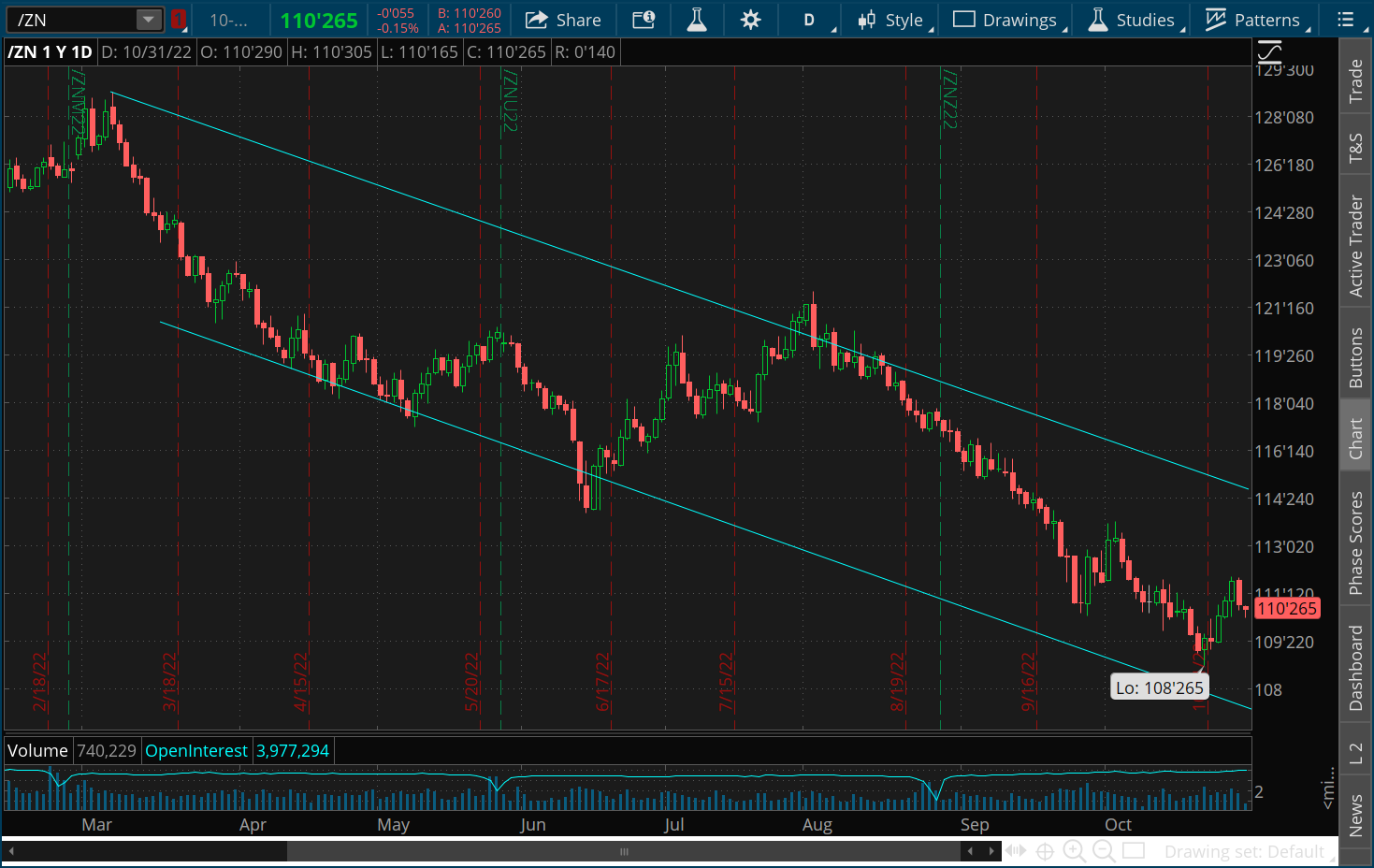Toggle the T&S side panel

[1355, 147]
